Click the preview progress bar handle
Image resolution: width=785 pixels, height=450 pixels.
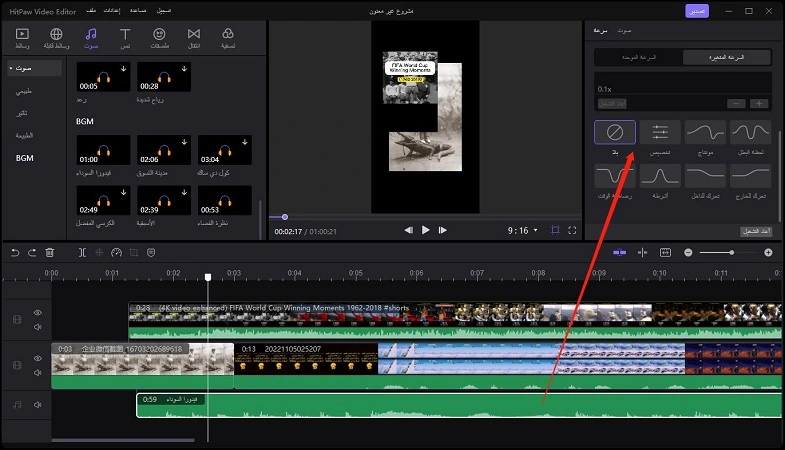[x=285, y=217]
